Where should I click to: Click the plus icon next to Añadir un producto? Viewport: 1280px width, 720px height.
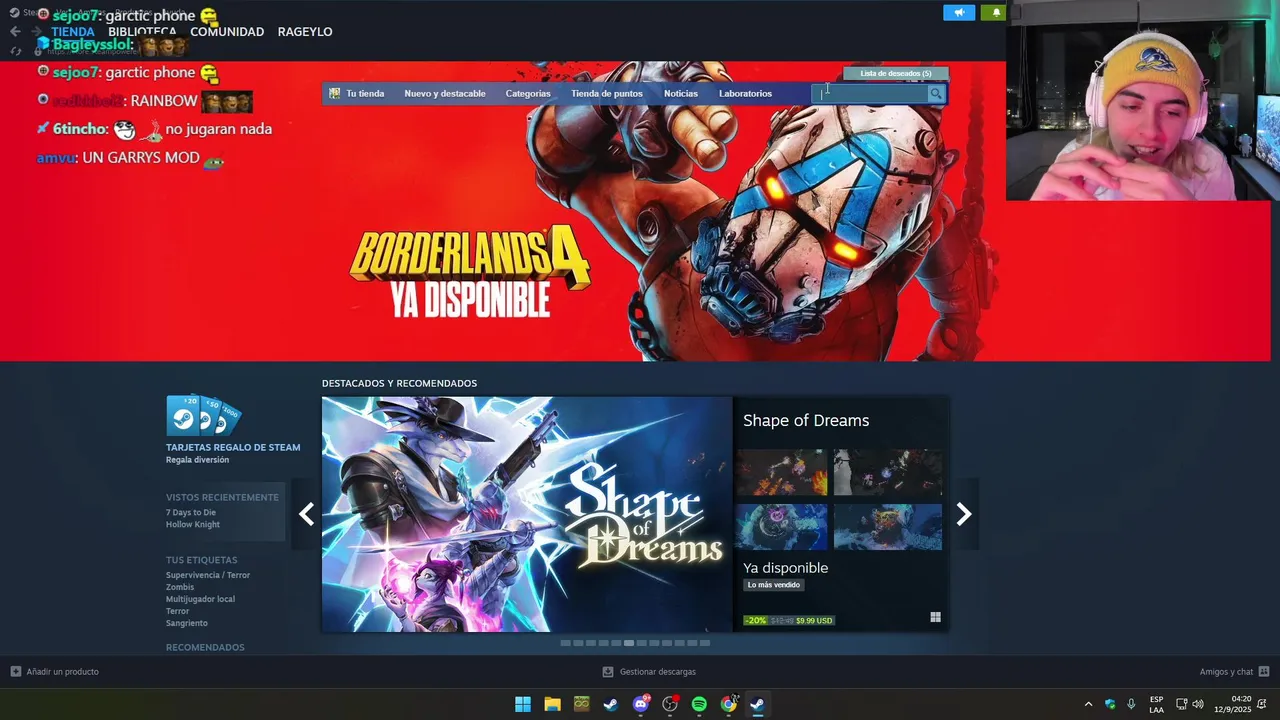[15, 672]
